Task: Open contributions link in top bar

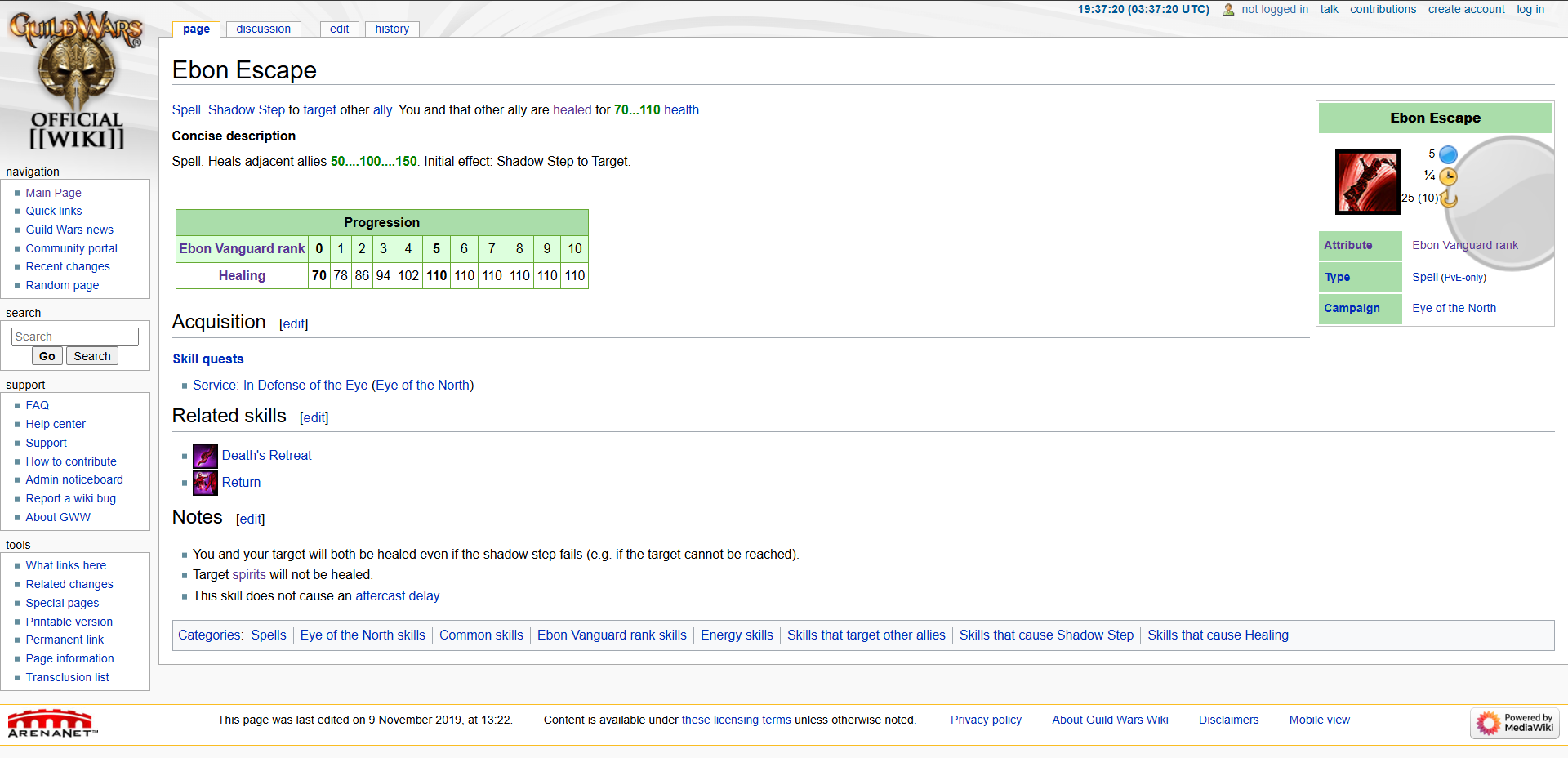Action: pyautogui.click(x=1383, y=9)
